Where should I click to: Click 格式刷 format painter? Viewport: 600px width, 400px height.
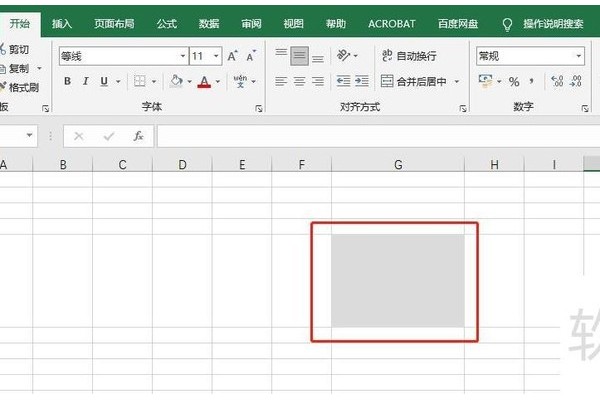(x=20, y=88)
